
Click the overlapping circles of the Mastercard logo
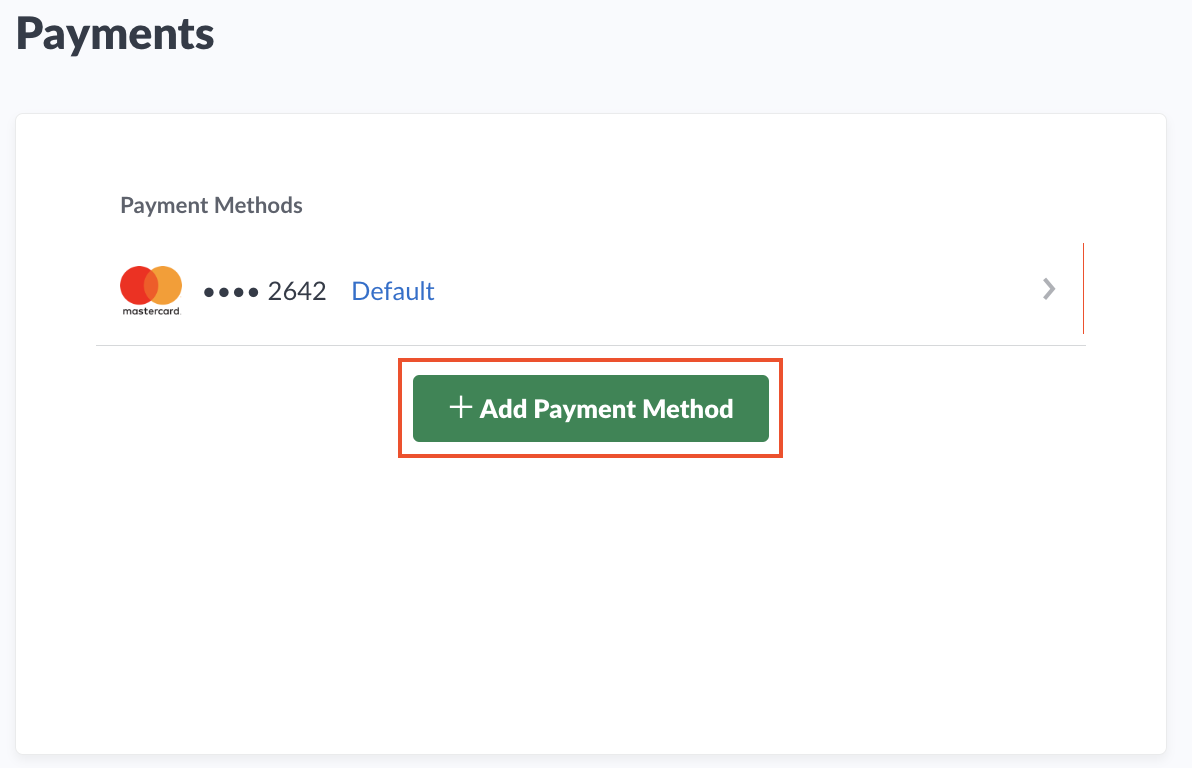pos(150,284)
